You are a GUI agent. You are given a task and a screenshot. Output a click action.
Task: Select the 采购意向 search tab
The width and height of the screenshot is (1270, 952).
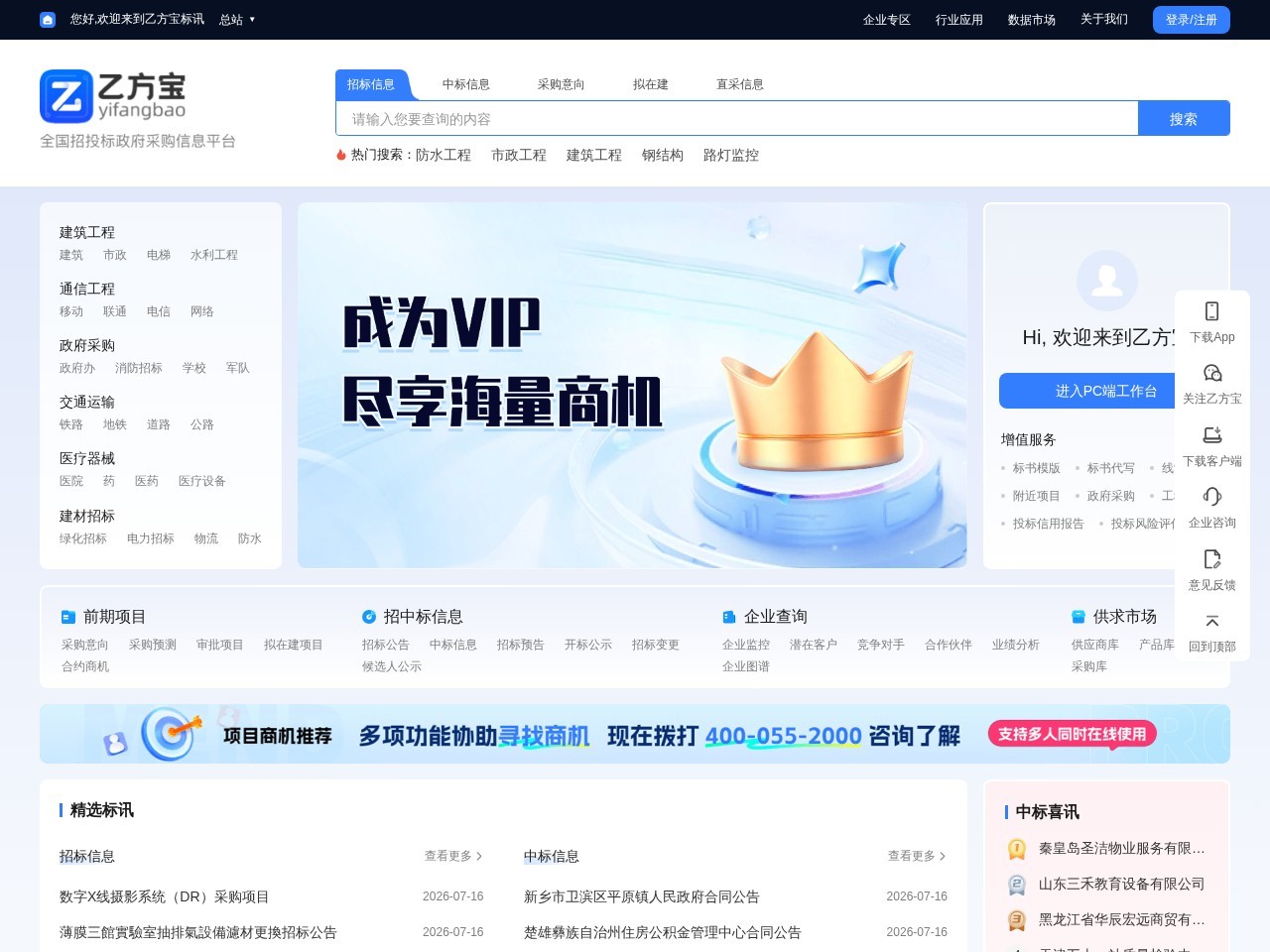(x=562, y=84)
